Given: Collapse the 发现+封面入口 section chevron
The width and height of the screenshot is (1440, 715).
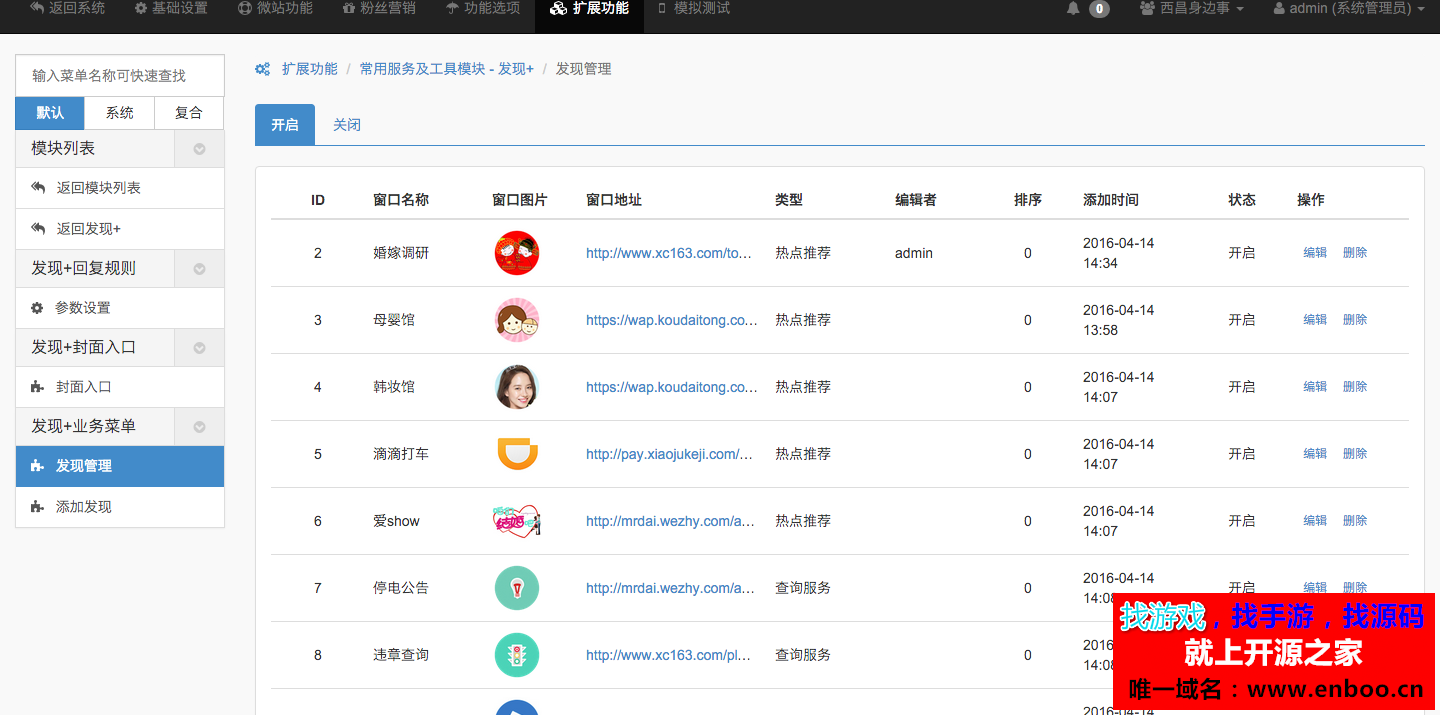Looking at the screenshot, I should (x=199, y=348).
